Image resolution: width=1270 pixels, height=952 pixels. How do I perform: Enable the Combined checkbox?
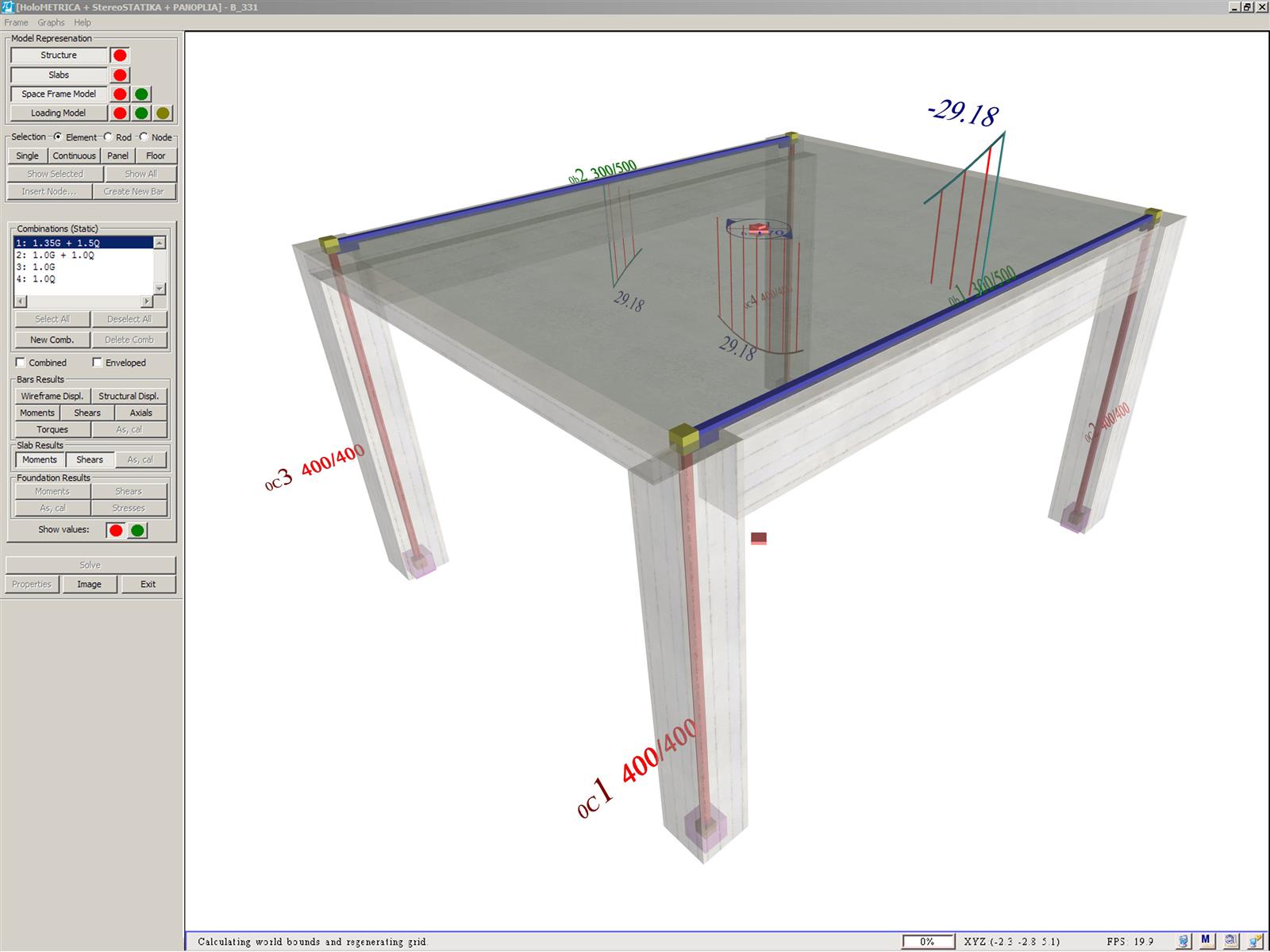pos(21,363)
